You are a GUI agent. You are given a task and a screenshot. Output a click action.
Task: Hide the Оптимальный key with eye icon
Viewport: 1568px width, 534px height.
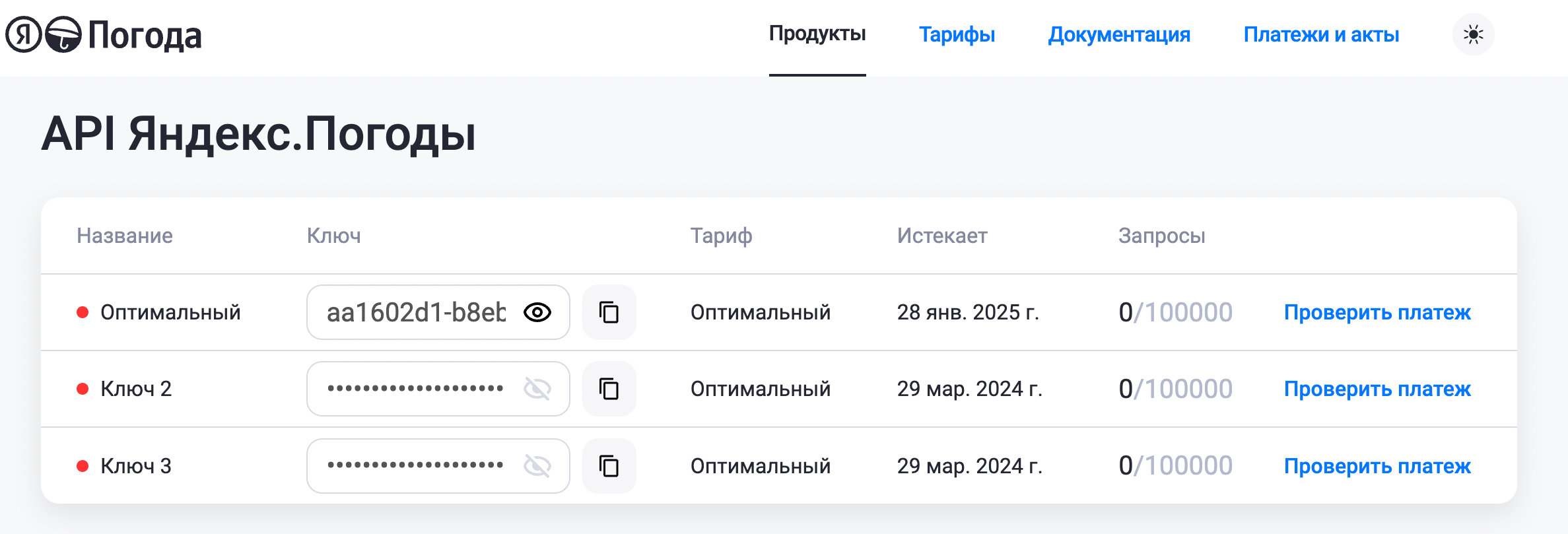click(x=537, y=312)
